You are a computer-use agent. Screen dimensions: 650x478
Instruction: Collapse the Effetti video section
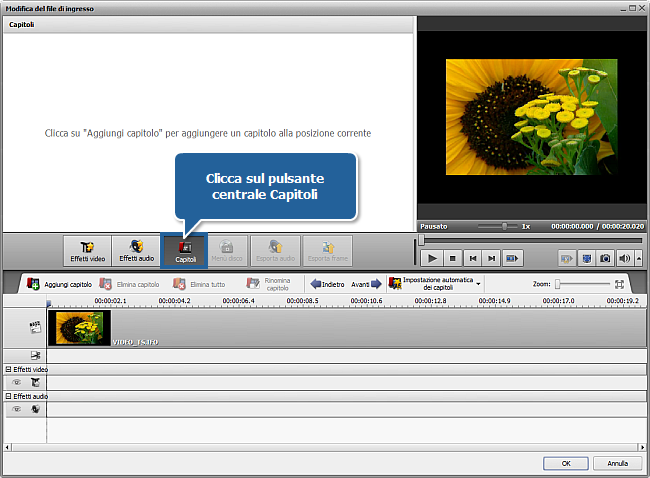pos(8,369)
